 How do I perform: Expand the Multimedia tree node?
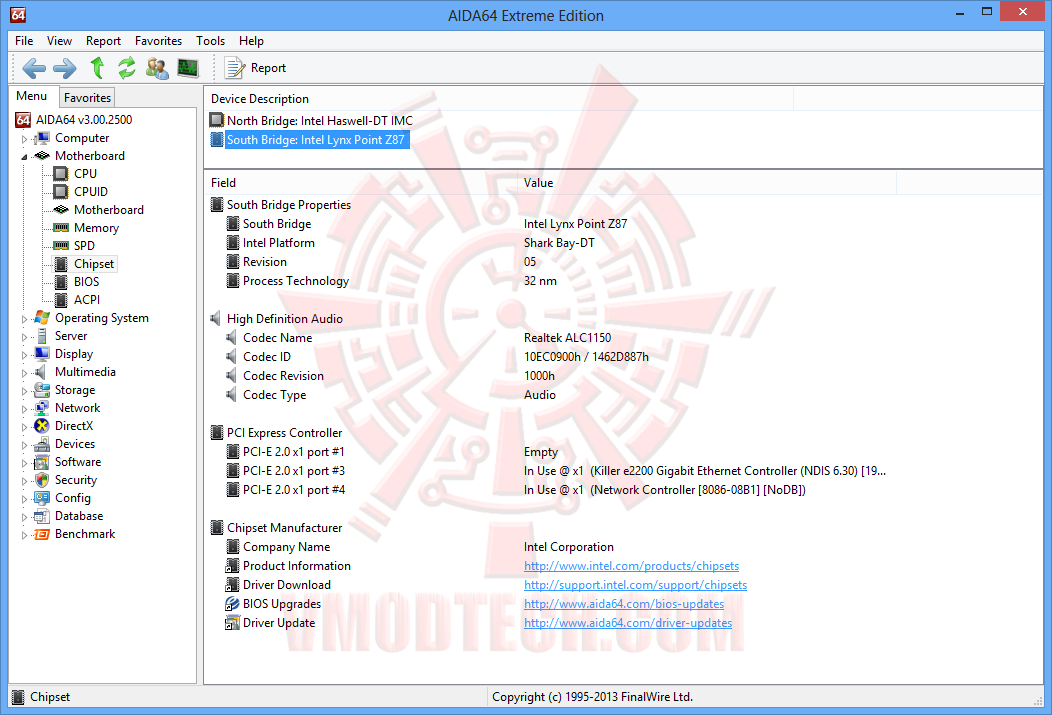(x=24, y=372)
